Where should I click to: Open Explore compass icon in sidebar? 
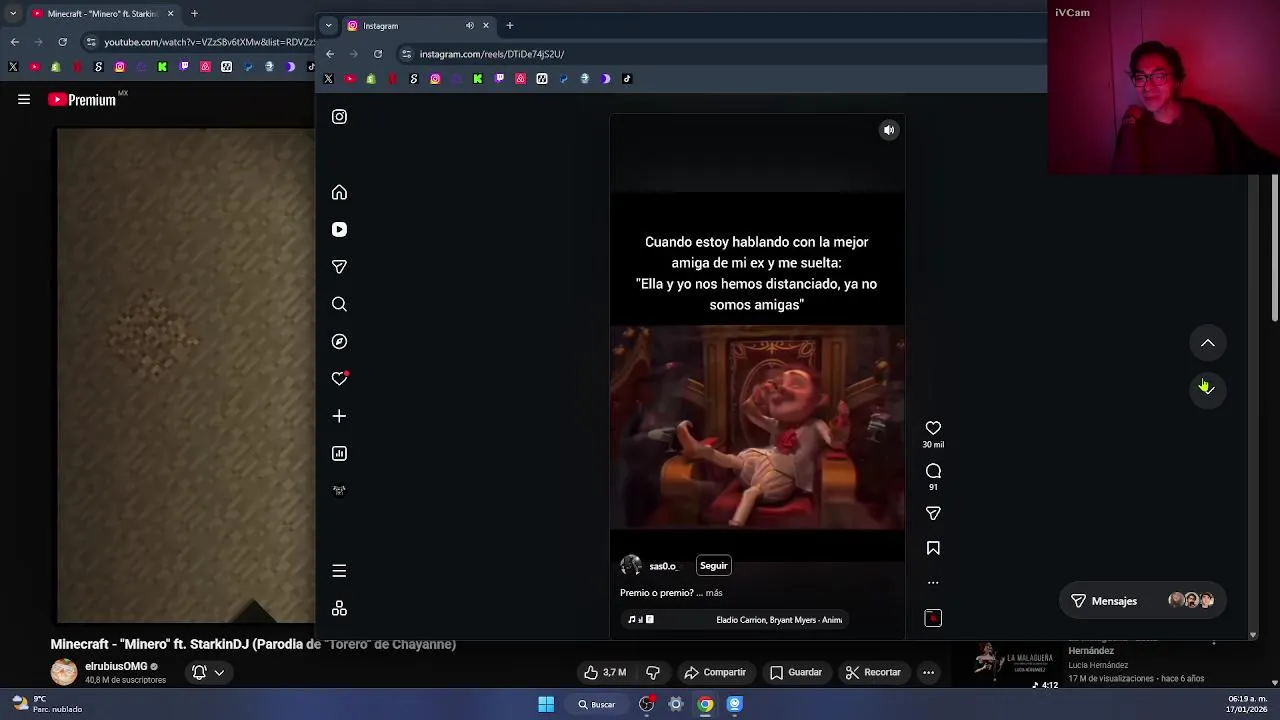pyautogui.click(x=339, y=341)
